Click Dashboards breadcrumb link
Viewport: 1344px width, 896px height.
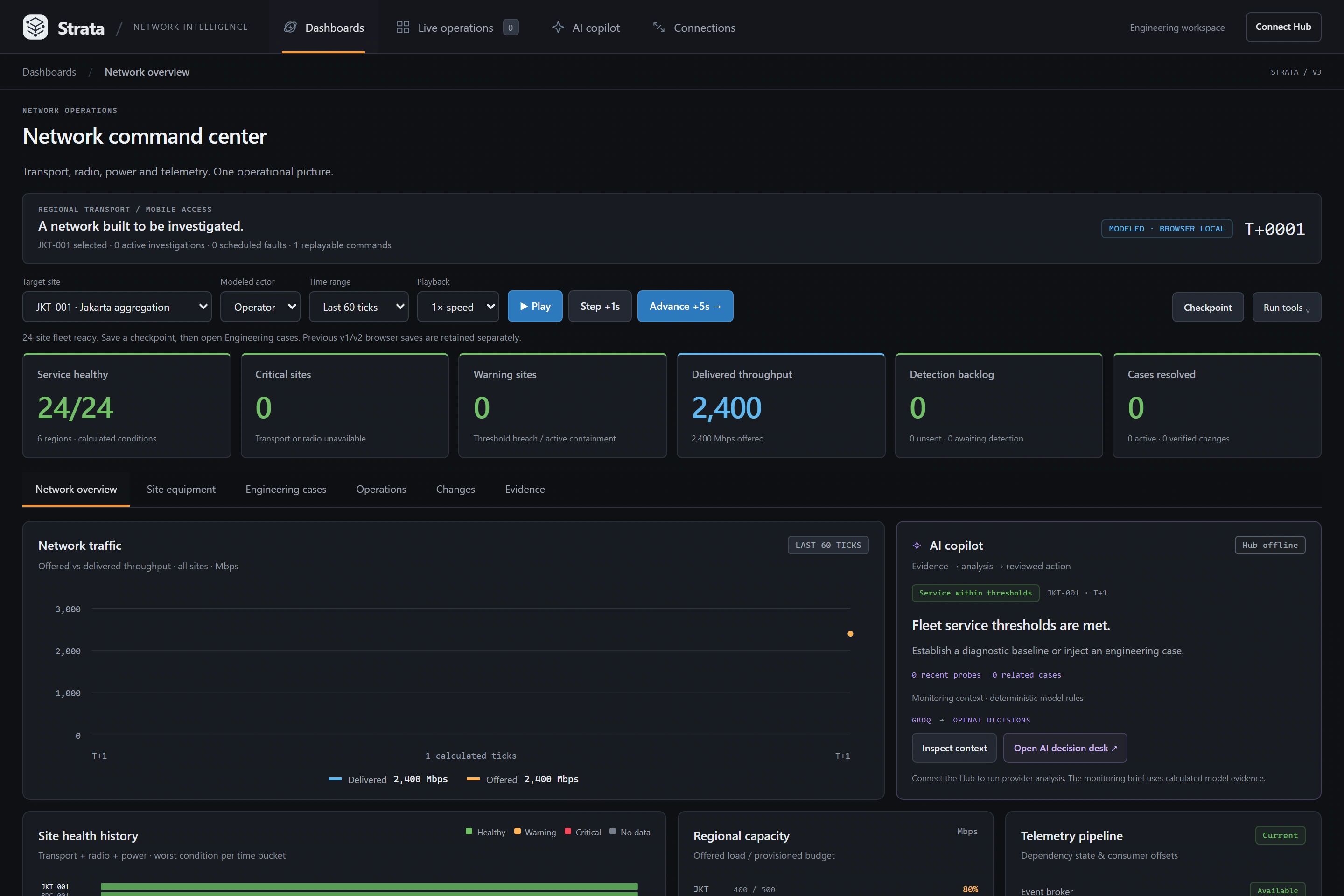click(x=49, y=72)
